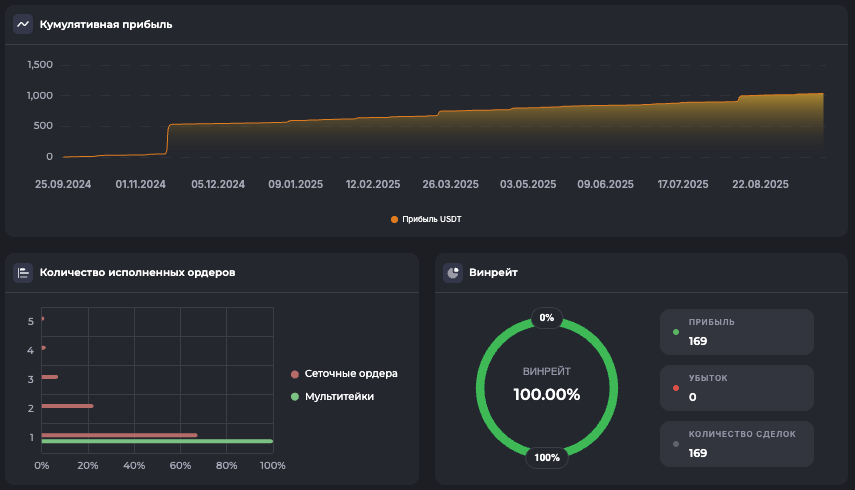Click the 22.08.2025 date on profit axis

(761, 184)
